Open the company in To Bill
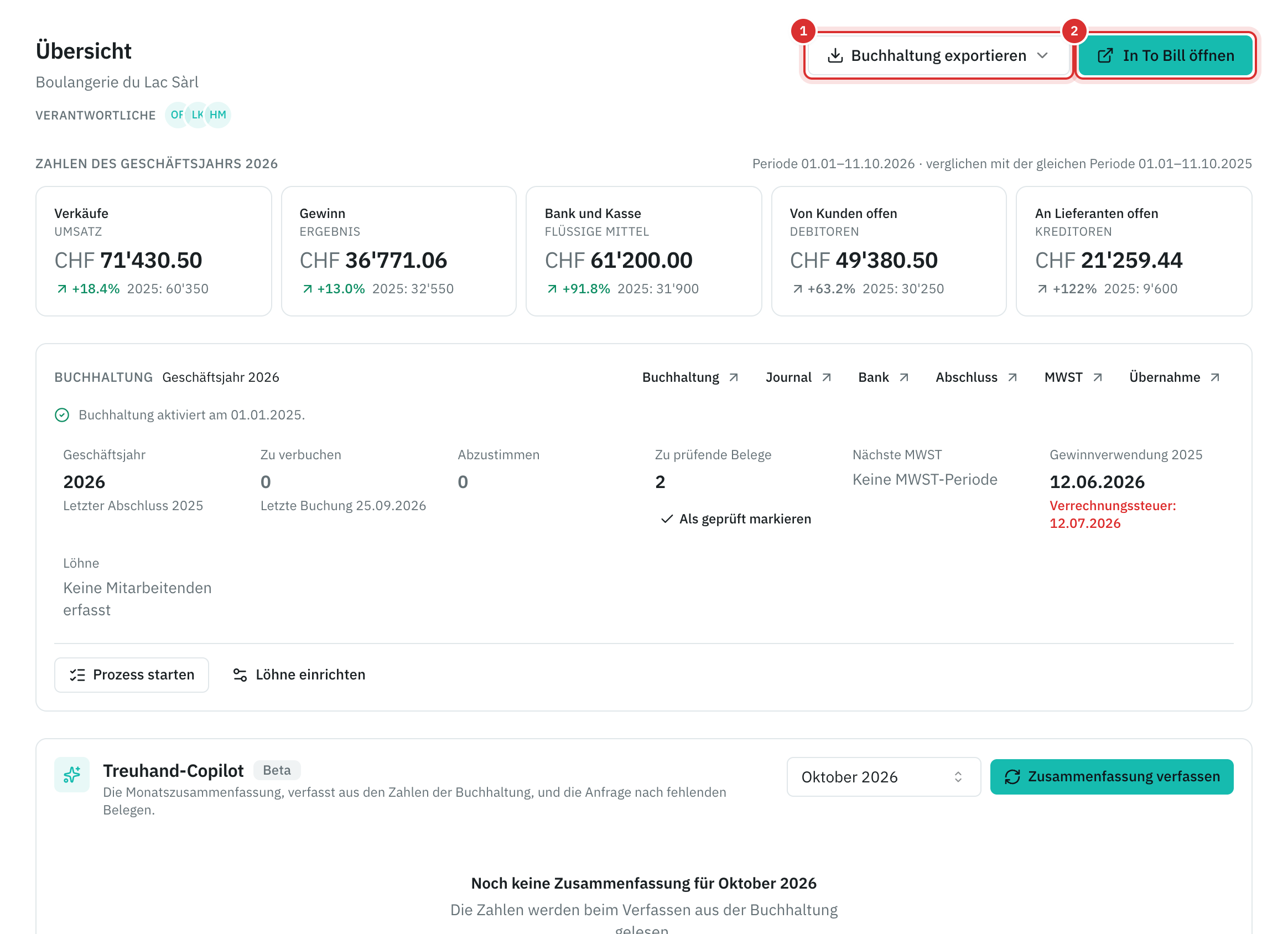The width and height of the screenshot is (1288, 934). click(1165, 55)
